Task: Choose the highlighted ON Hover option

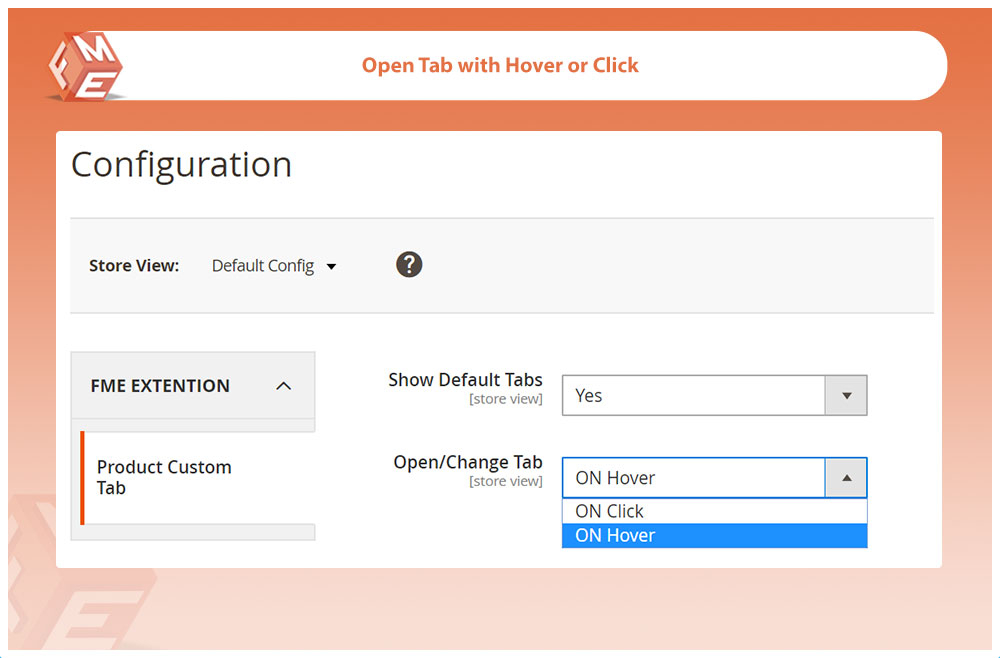Action: 615,536
